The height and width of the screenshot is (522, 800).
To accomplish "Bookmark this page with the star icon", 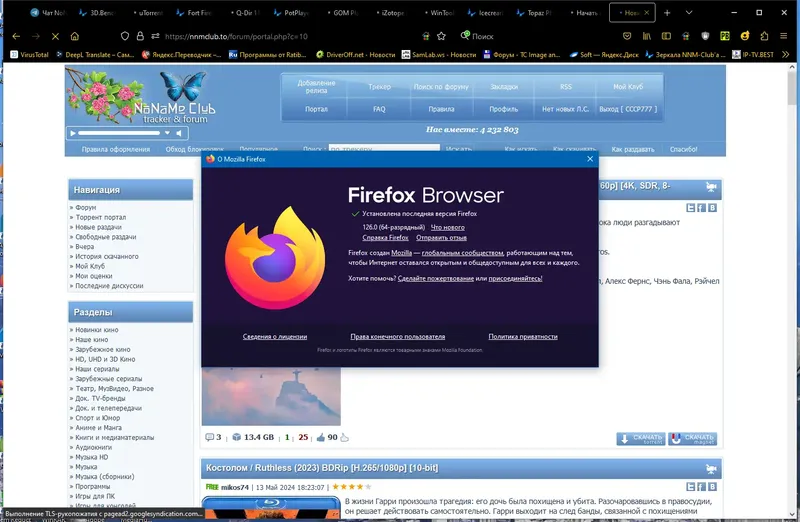I will (x=442, y=36).
